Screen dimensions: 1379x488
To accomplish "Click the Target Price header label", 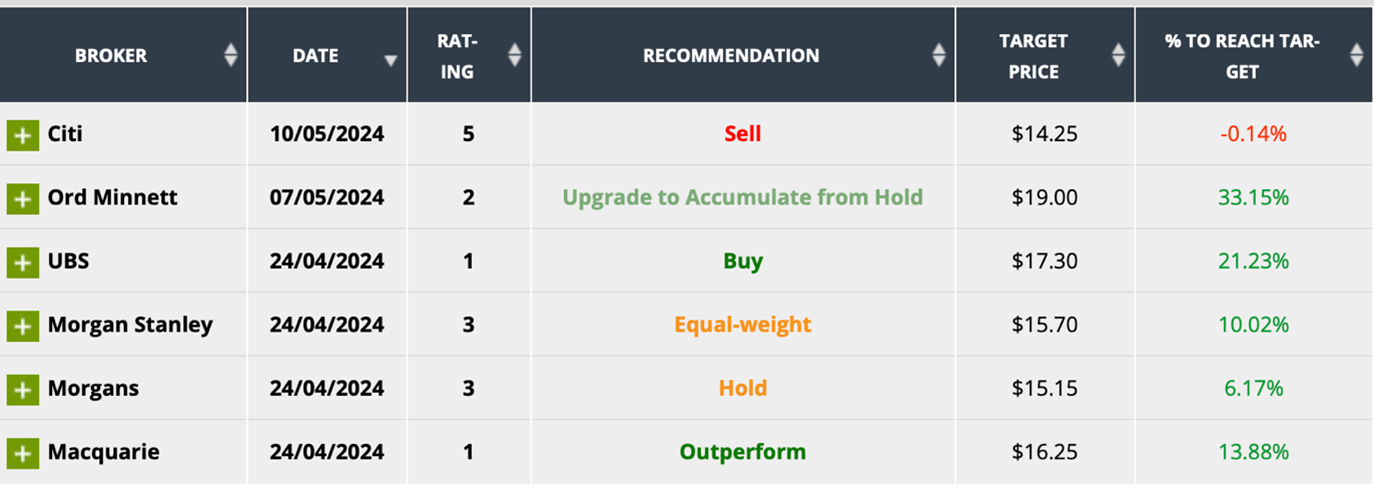I will point(1033,56).
